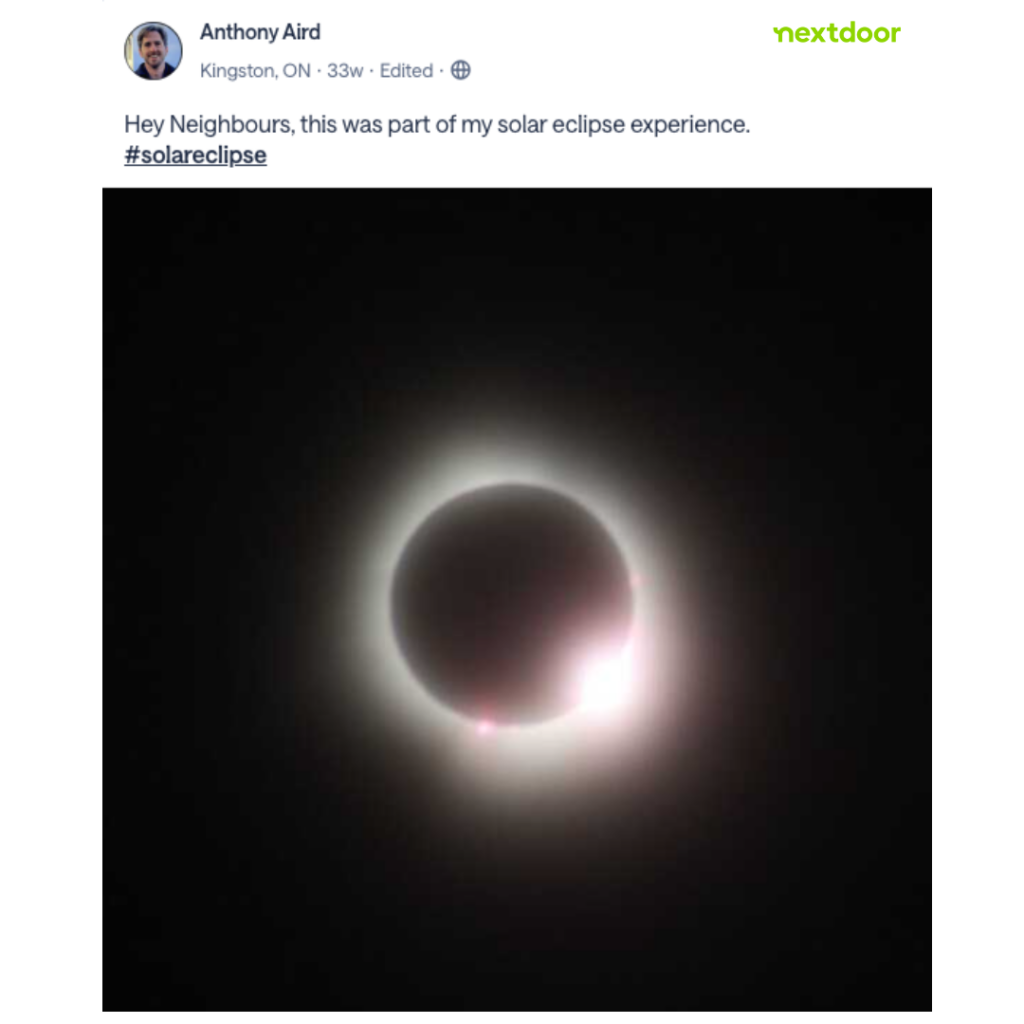Click the pink prominence below the moon
Screen dimensions: 1024x1024
484,725
